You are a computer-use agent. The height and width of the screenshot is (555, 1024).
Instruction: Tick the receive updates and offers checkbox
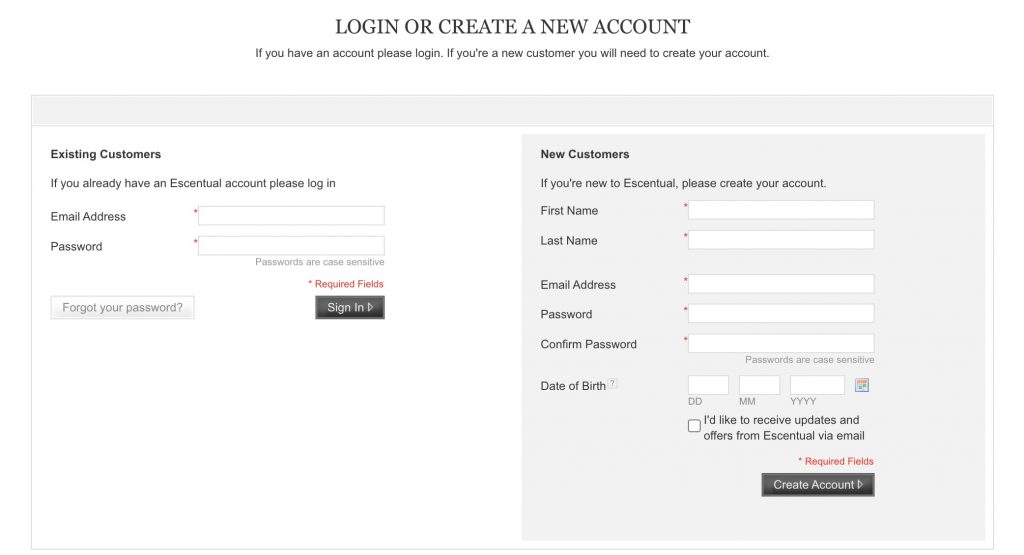click(x=694, y=426)
